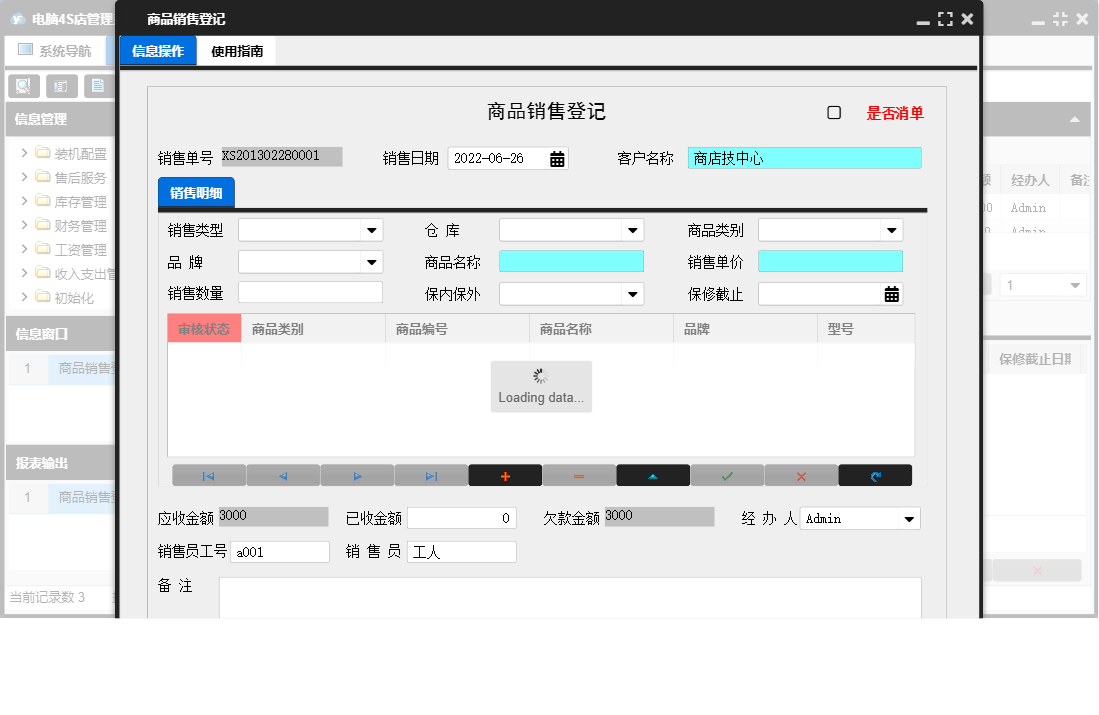Screen dimensions: 1099x715
Task: Add a new sale record with the plus icon
Action: pos(505,475)
